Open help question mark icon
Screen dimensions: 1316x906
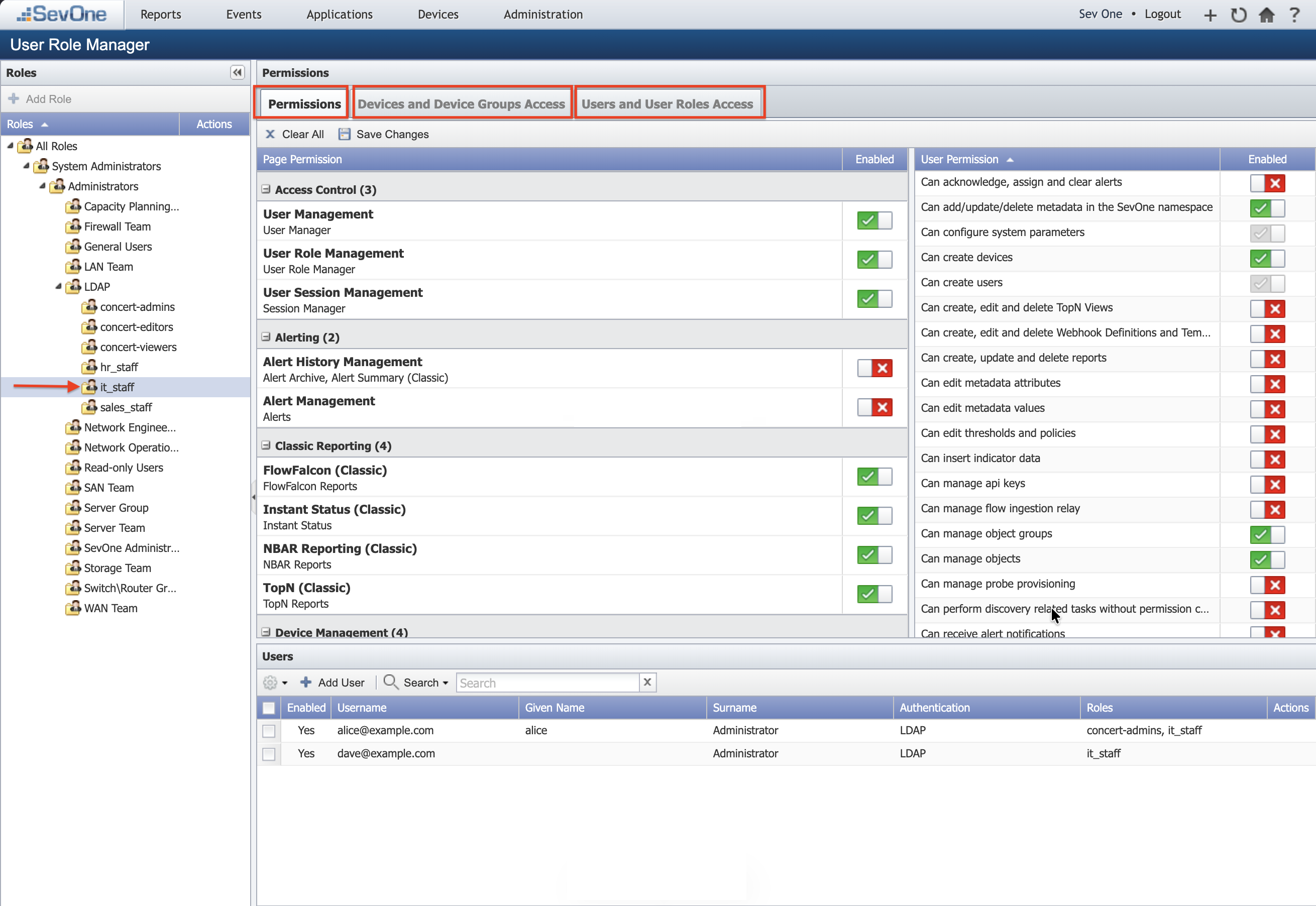tap(1295, 15)
